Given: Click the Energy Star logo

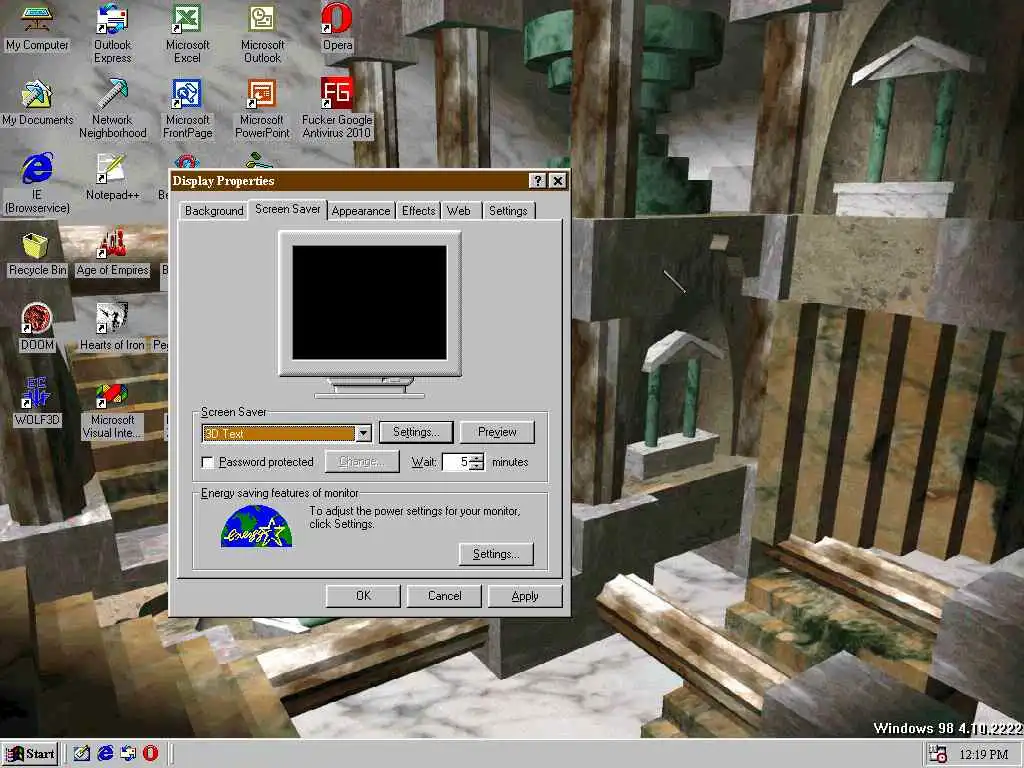Looking at the screenshot, I should tap(257, 526).
